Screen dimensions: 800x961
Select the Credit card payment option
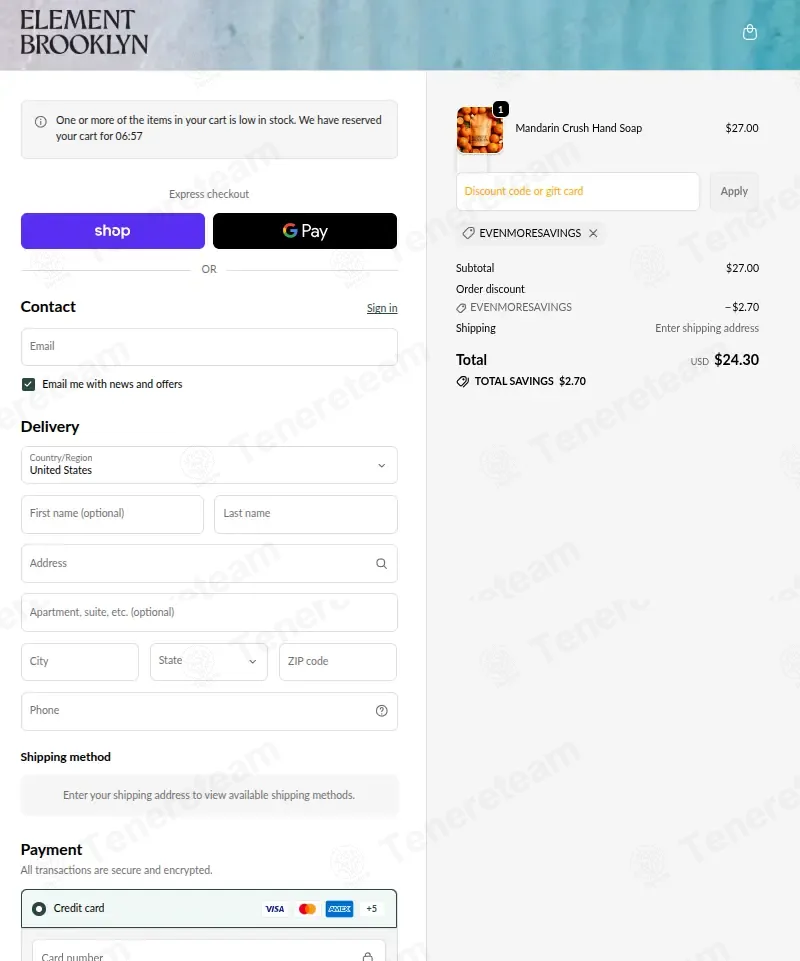point(39,909)
